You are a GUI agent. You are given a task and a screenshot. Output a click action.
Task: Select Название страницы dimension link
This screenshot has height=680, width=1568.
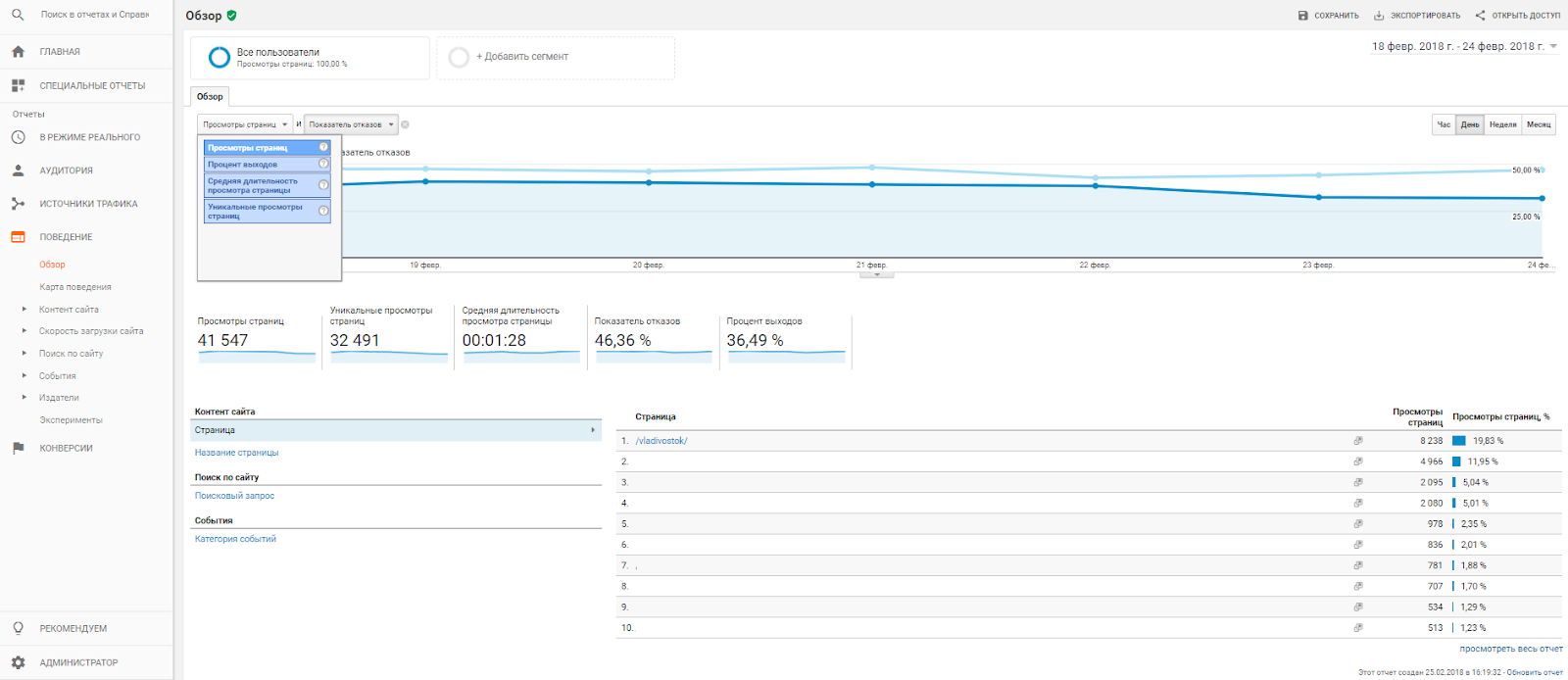coord(236,453)
